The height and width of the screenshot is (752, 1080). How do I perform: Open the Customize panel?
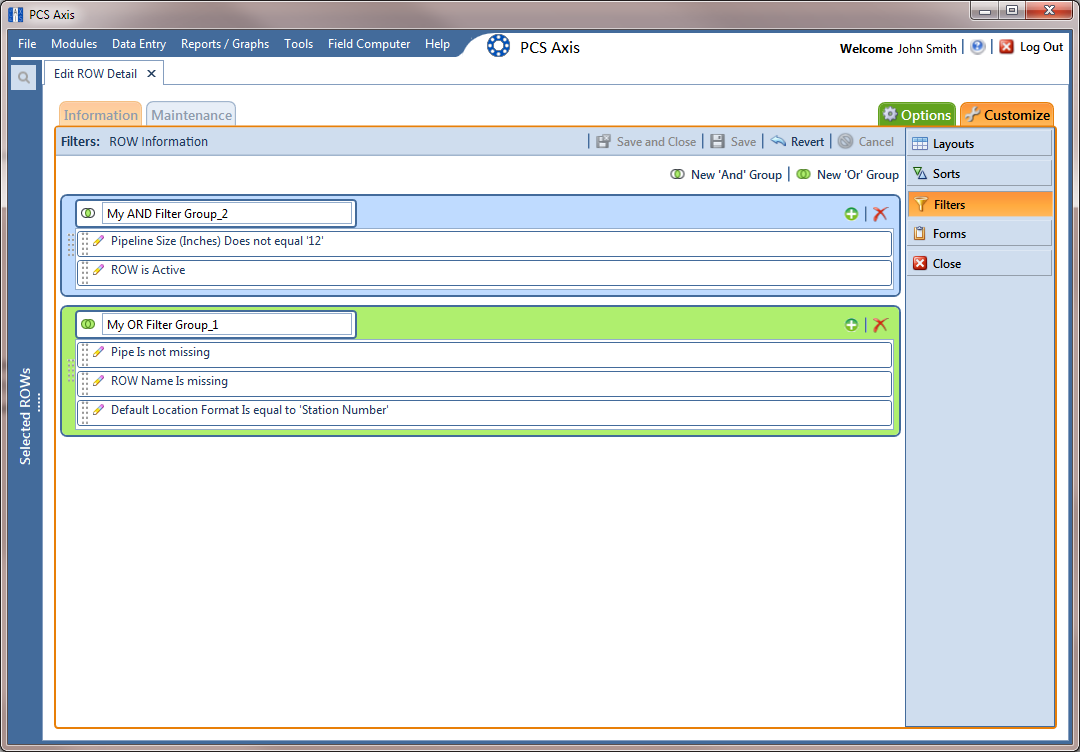(x=1007, y=115)
